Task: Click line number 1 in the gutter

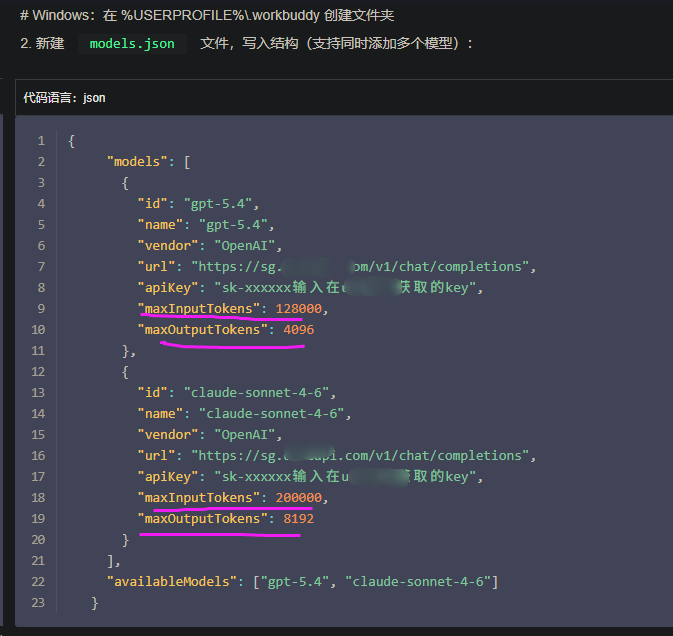Action: [x=41, y=141]
